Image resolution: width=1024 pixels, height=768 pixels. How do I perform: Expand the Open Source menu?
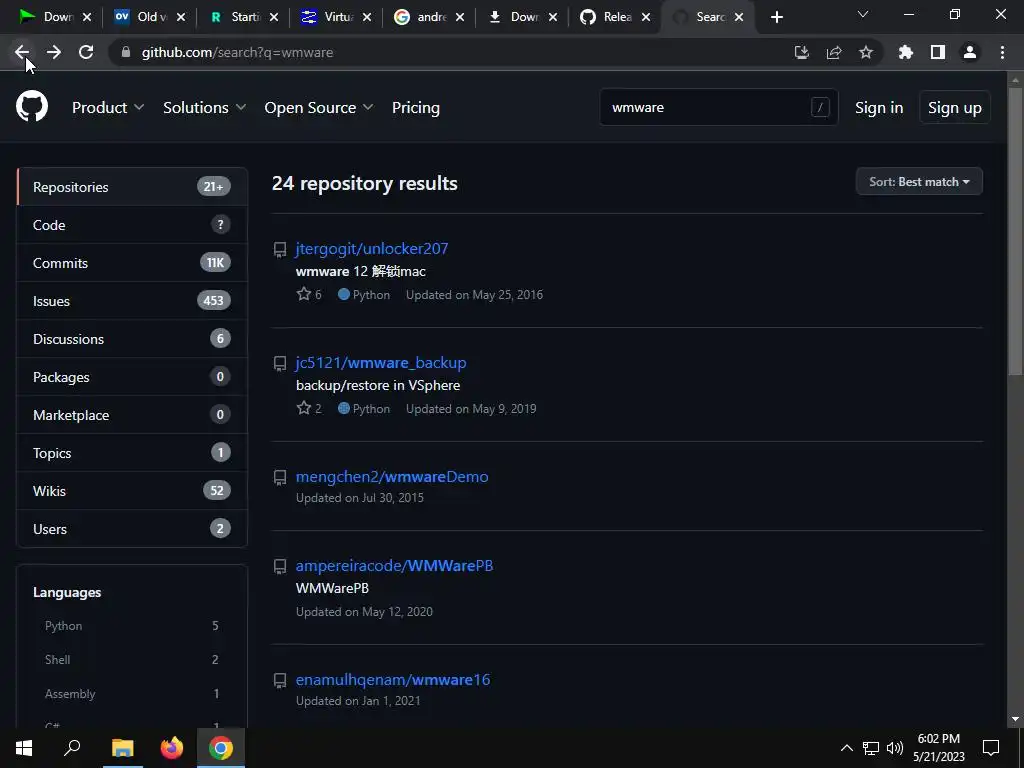pyautogui.click(x=319, y=107)
